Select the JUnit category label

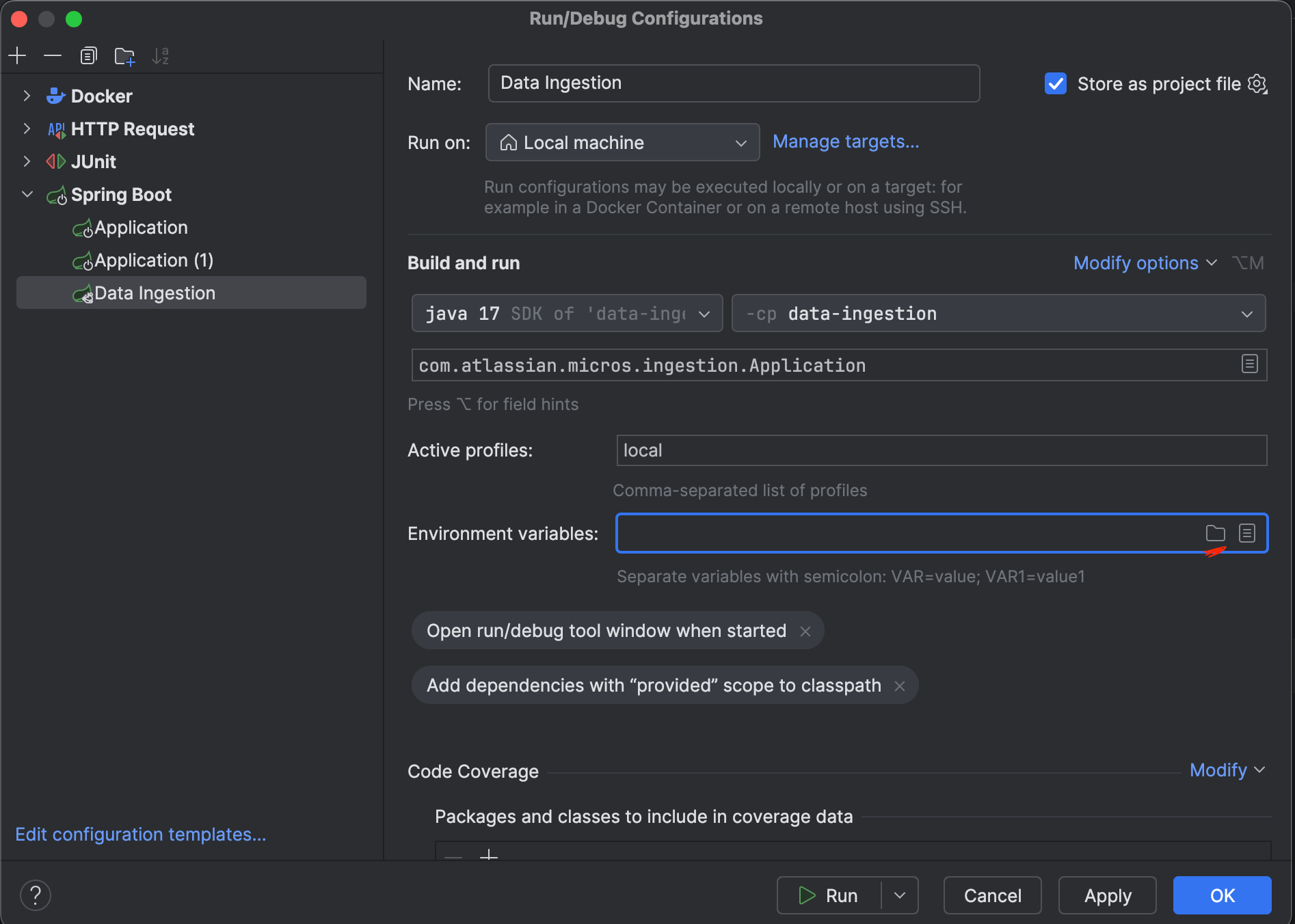(x=94, y=162)
